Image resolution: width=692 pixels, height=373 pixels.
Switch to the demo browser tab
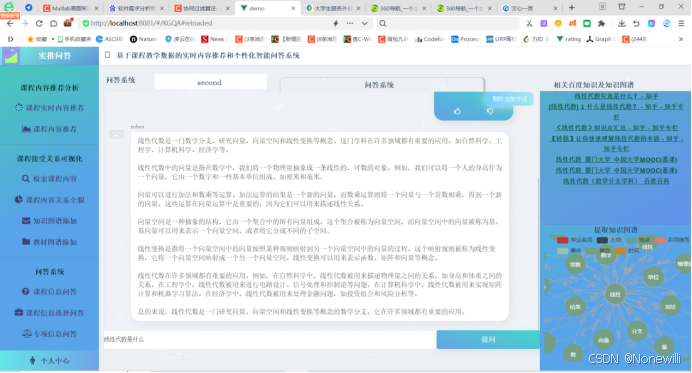(267, 8)
